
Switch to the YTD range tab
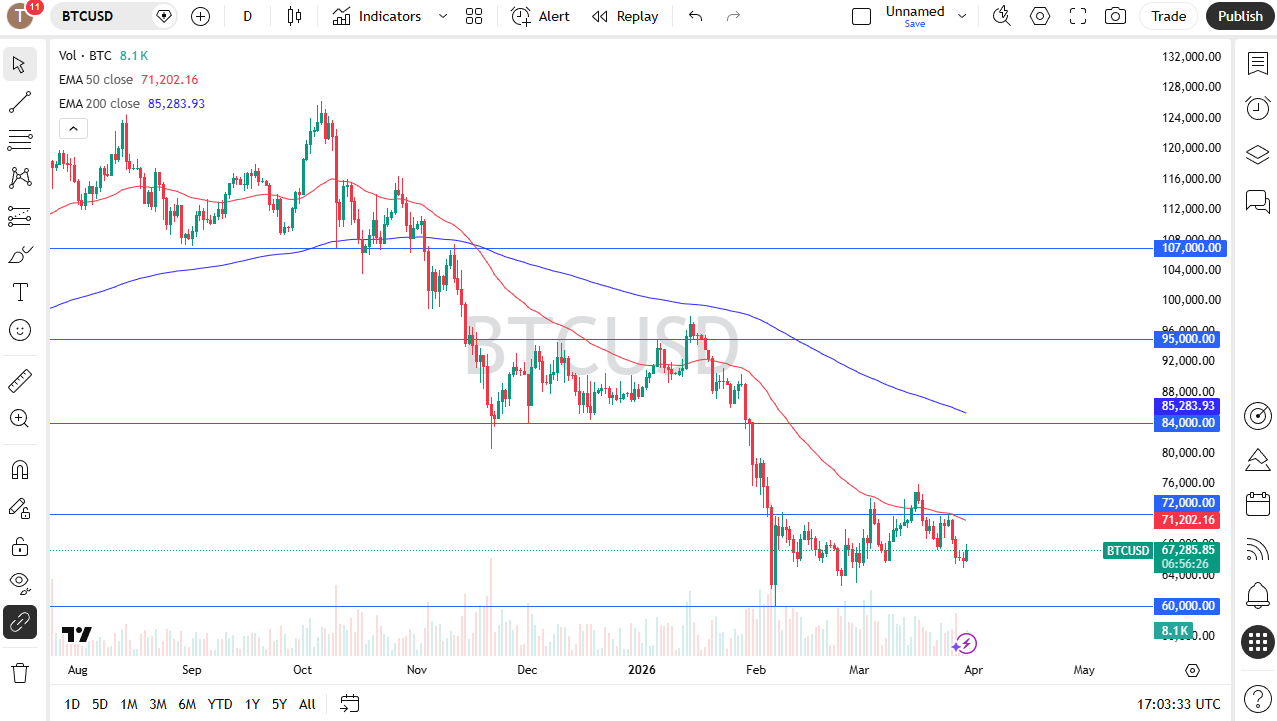[219, 704]
